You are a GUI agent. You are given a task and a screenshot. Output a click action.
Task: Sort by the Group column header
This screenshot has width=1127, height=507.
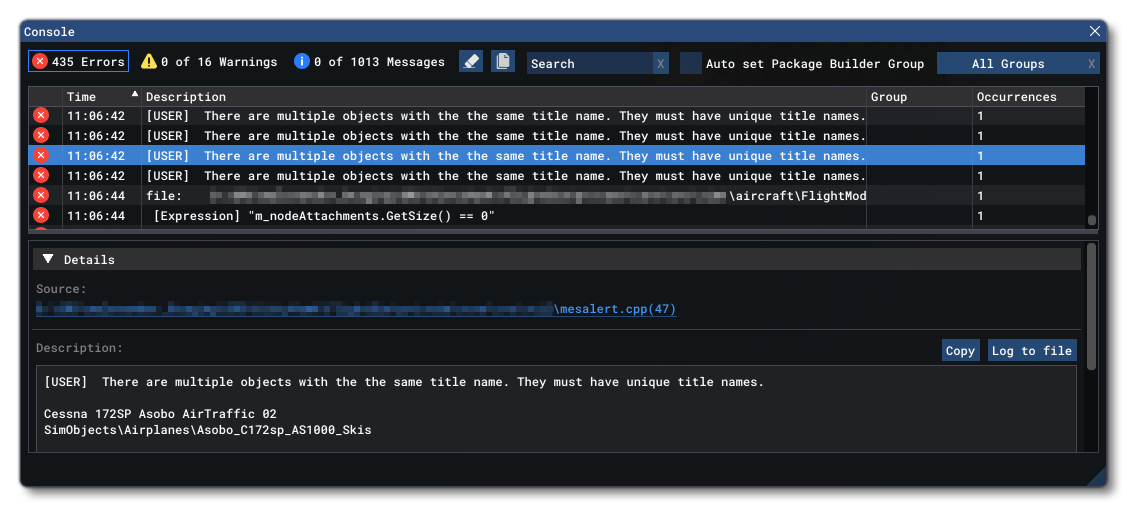pos(919,96)
